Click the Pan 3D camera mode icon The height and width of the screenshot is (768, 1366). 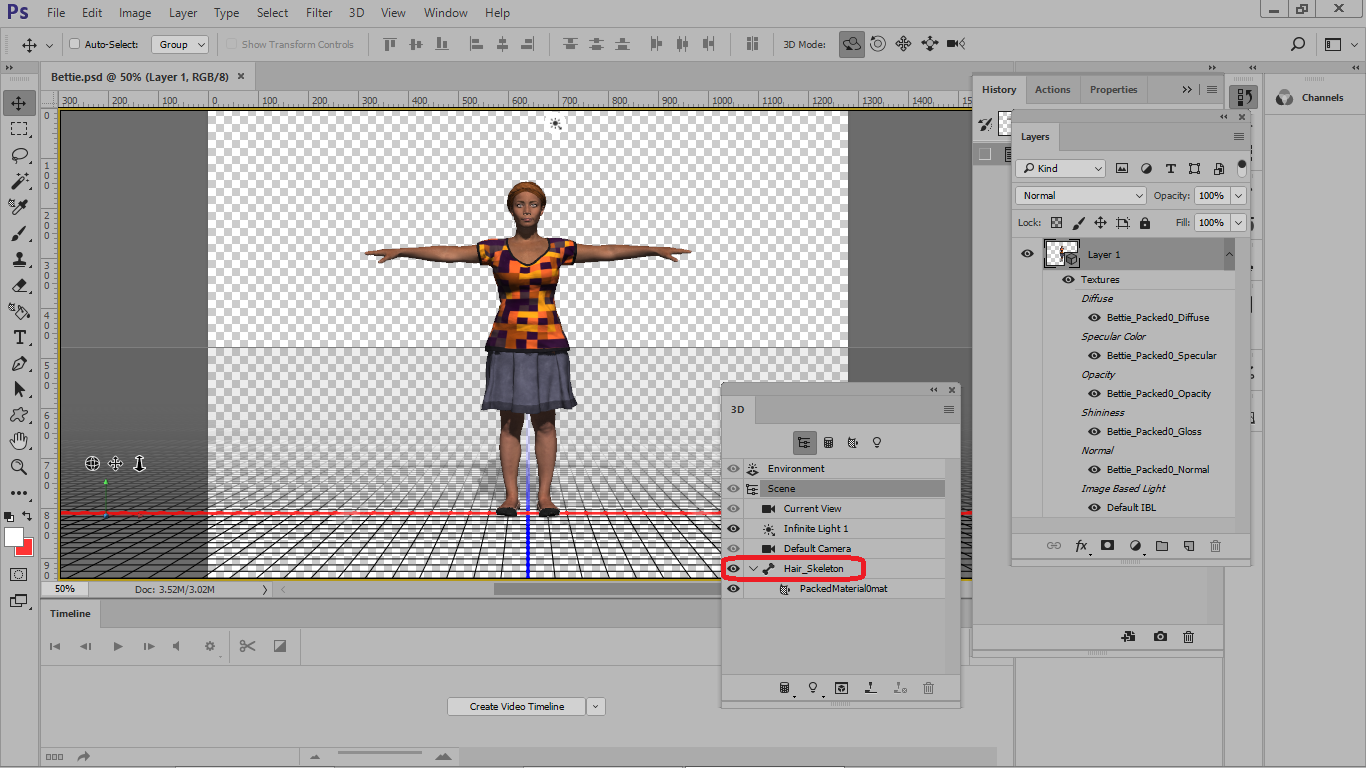tap(904, 44)
